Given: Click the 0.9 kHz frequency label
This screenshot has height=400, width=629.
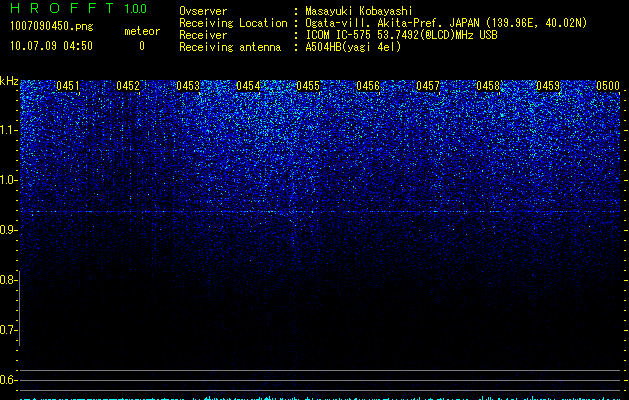Looking at the screenshot, I should click(8, 230).
